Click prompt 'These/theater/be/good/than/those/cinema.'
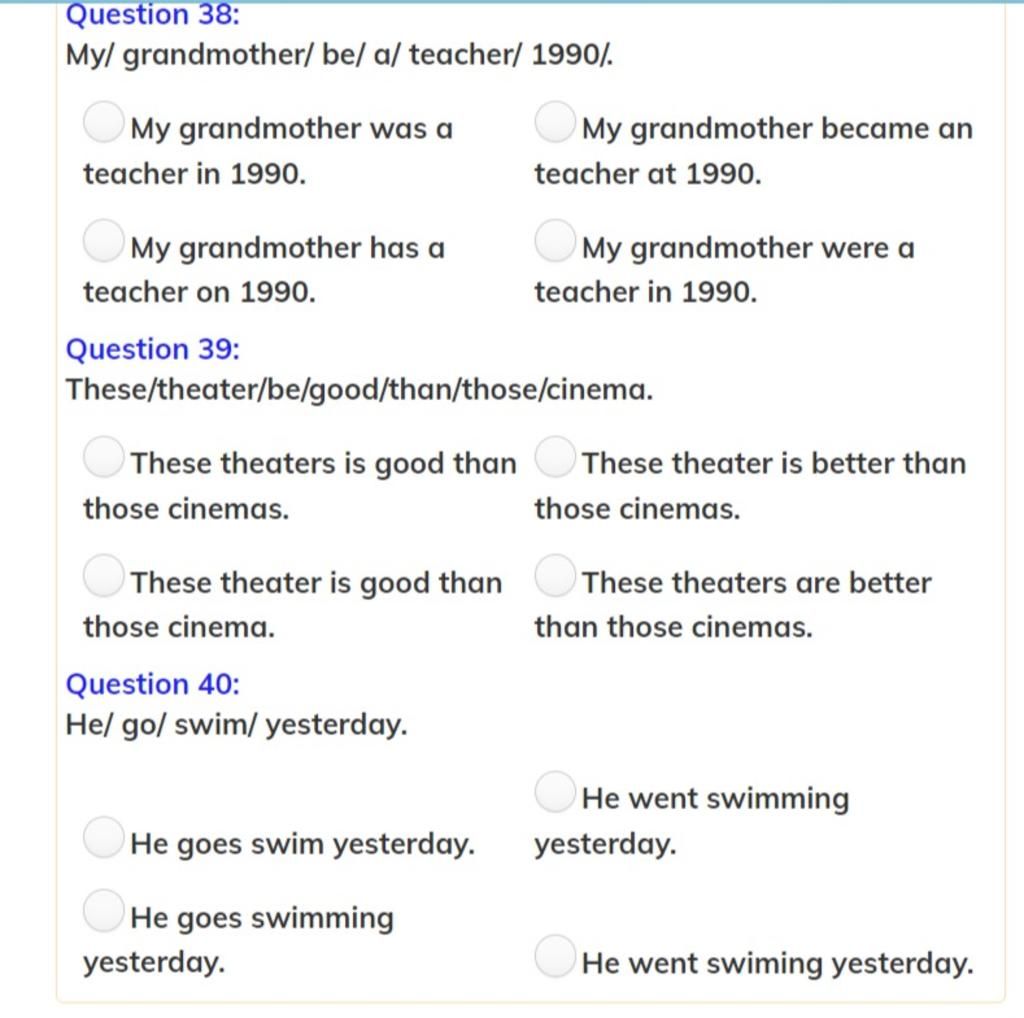Screen dimensions: 1024x1018 point(359,390)
